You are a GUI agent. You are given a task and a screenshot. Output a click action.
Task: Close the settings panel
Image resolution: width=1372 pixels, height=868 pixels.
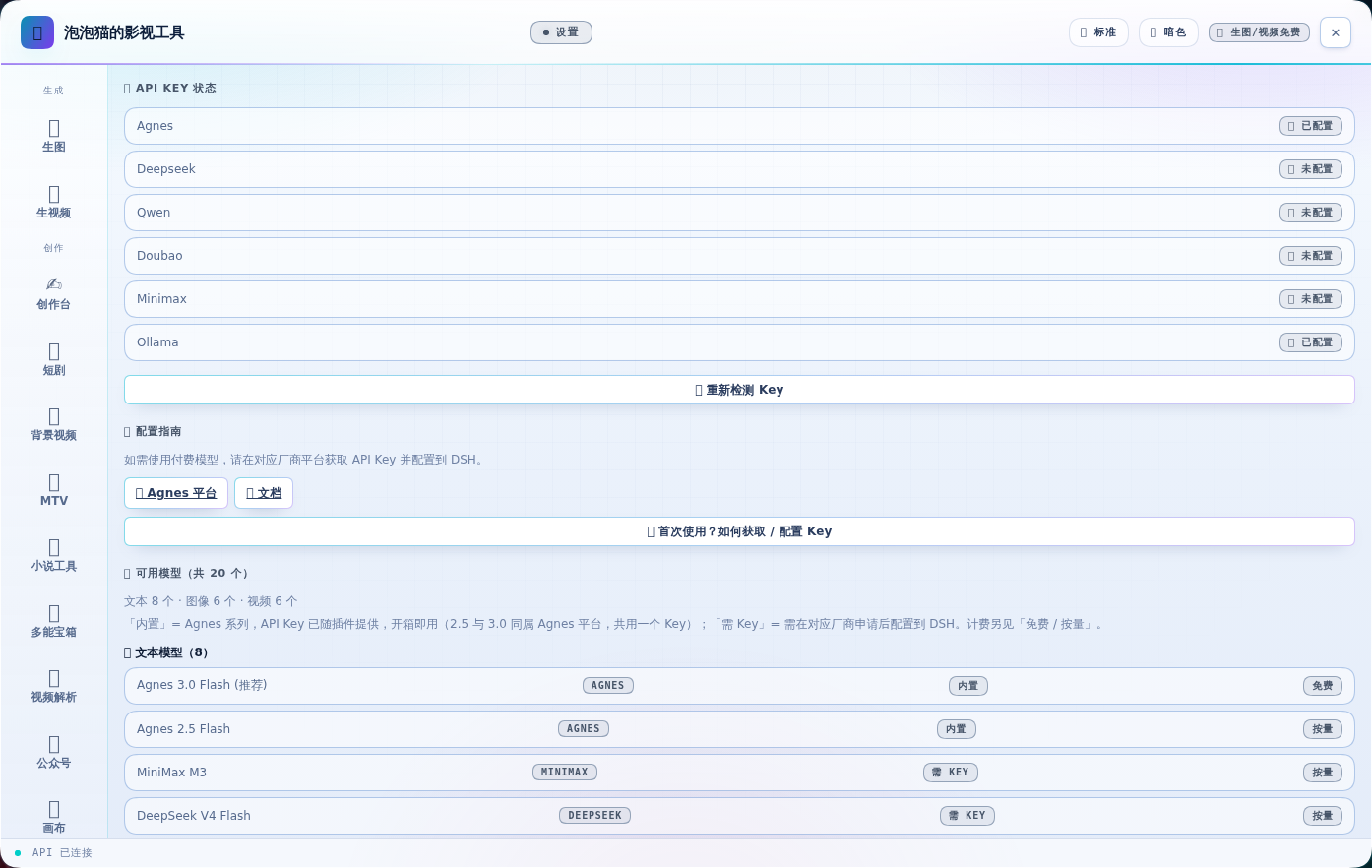coord(1336,32)
